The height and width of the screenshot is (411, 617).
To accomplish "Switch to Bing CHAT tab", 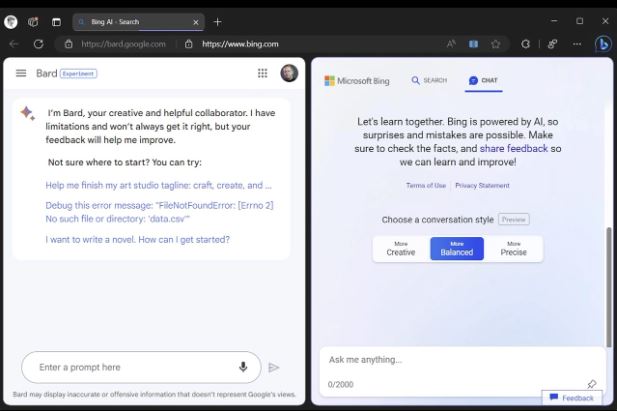I will click(x=483, y=81).
